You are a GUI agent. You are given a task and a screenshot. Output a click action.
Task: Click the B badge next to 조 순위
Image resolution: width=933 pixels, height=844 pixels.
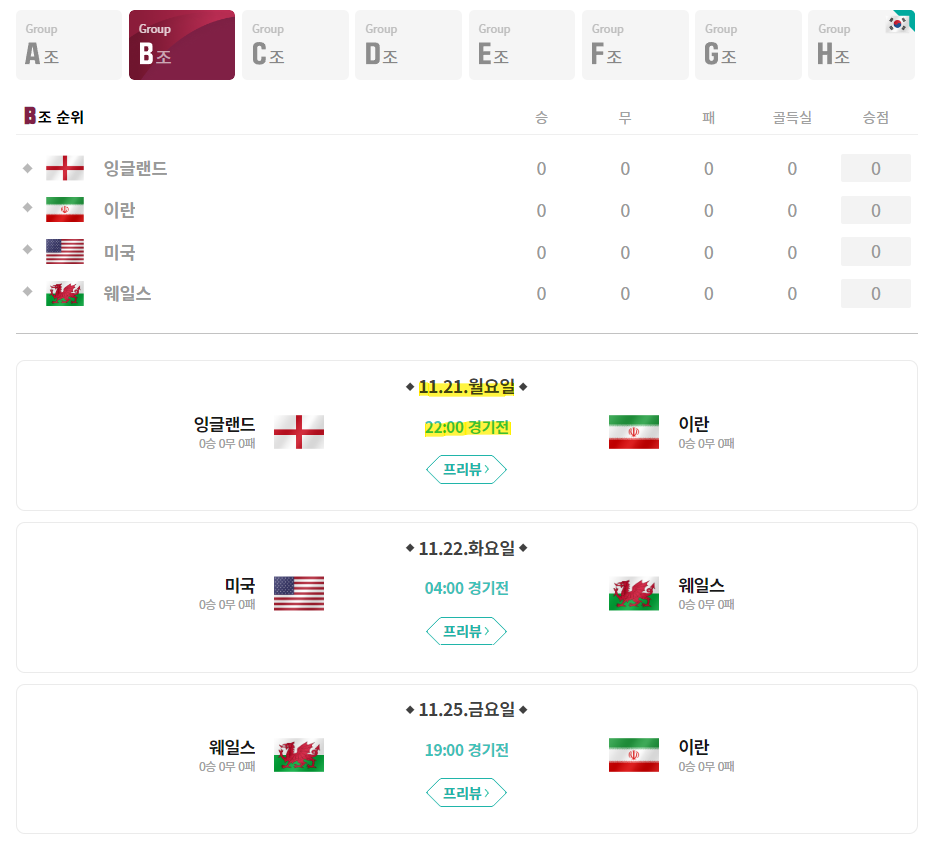(x=30, y=116)
